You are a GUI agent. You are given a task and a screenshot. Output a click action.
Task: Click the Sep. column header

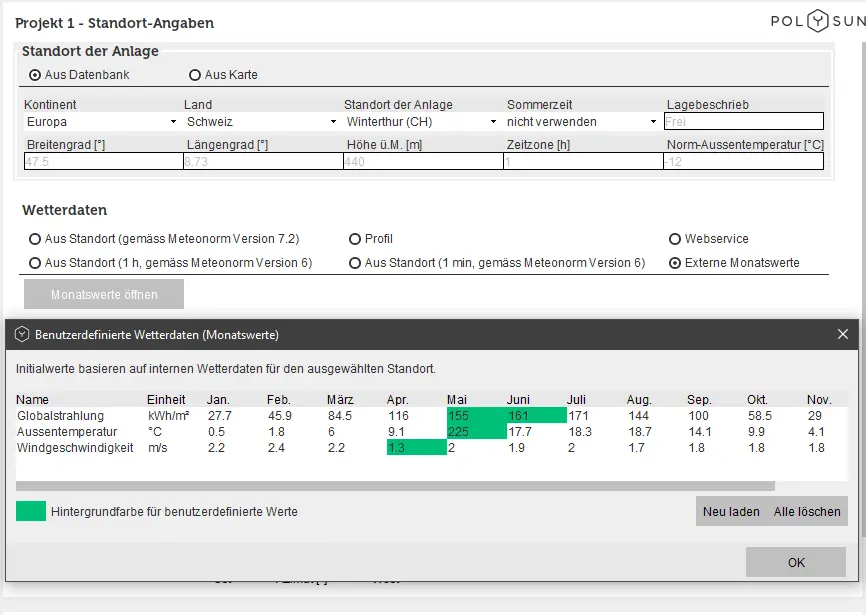tap(699, 400)
